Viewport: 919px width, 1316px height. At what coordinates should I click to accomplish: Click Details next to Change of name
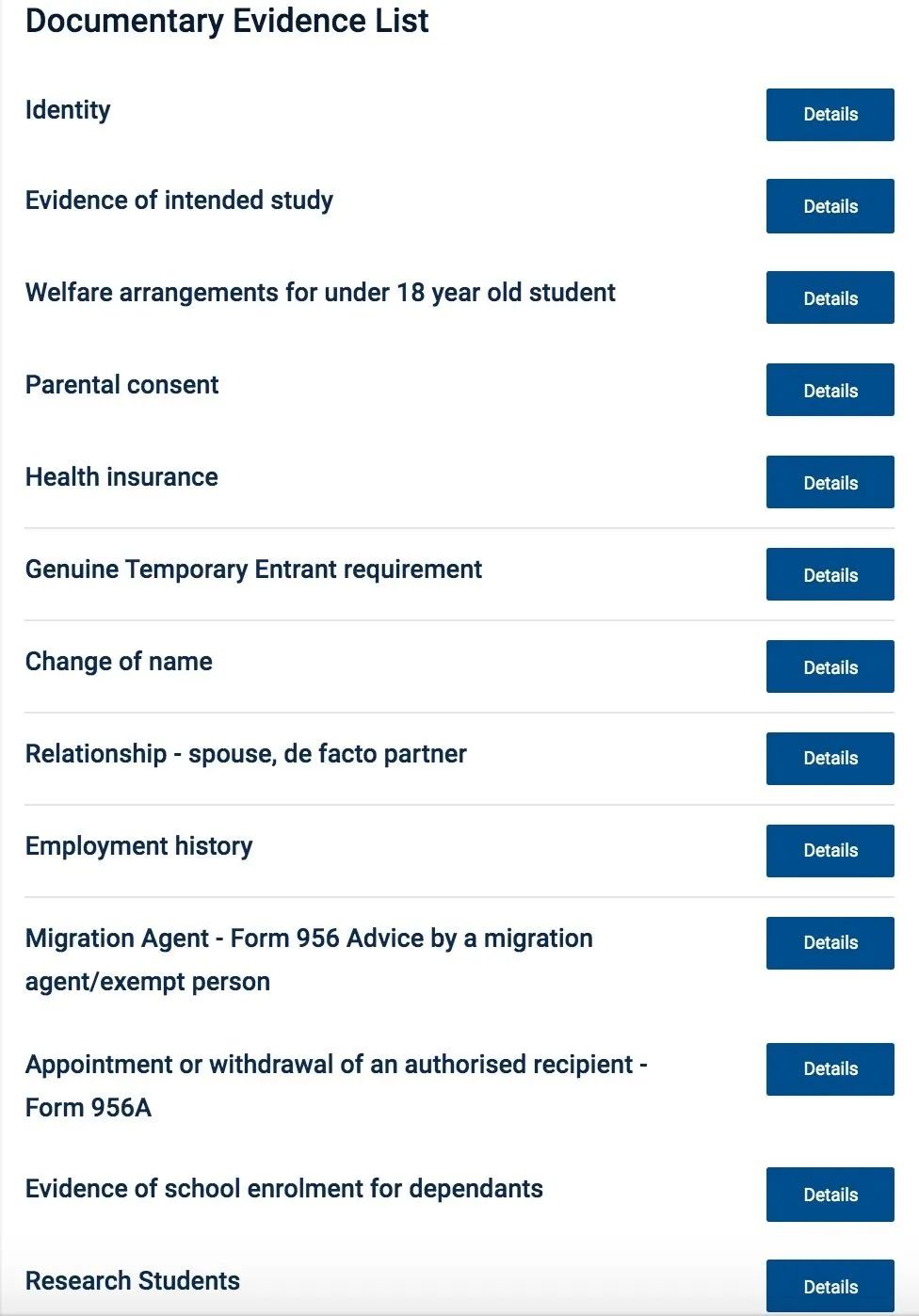[x=830, y=666]
